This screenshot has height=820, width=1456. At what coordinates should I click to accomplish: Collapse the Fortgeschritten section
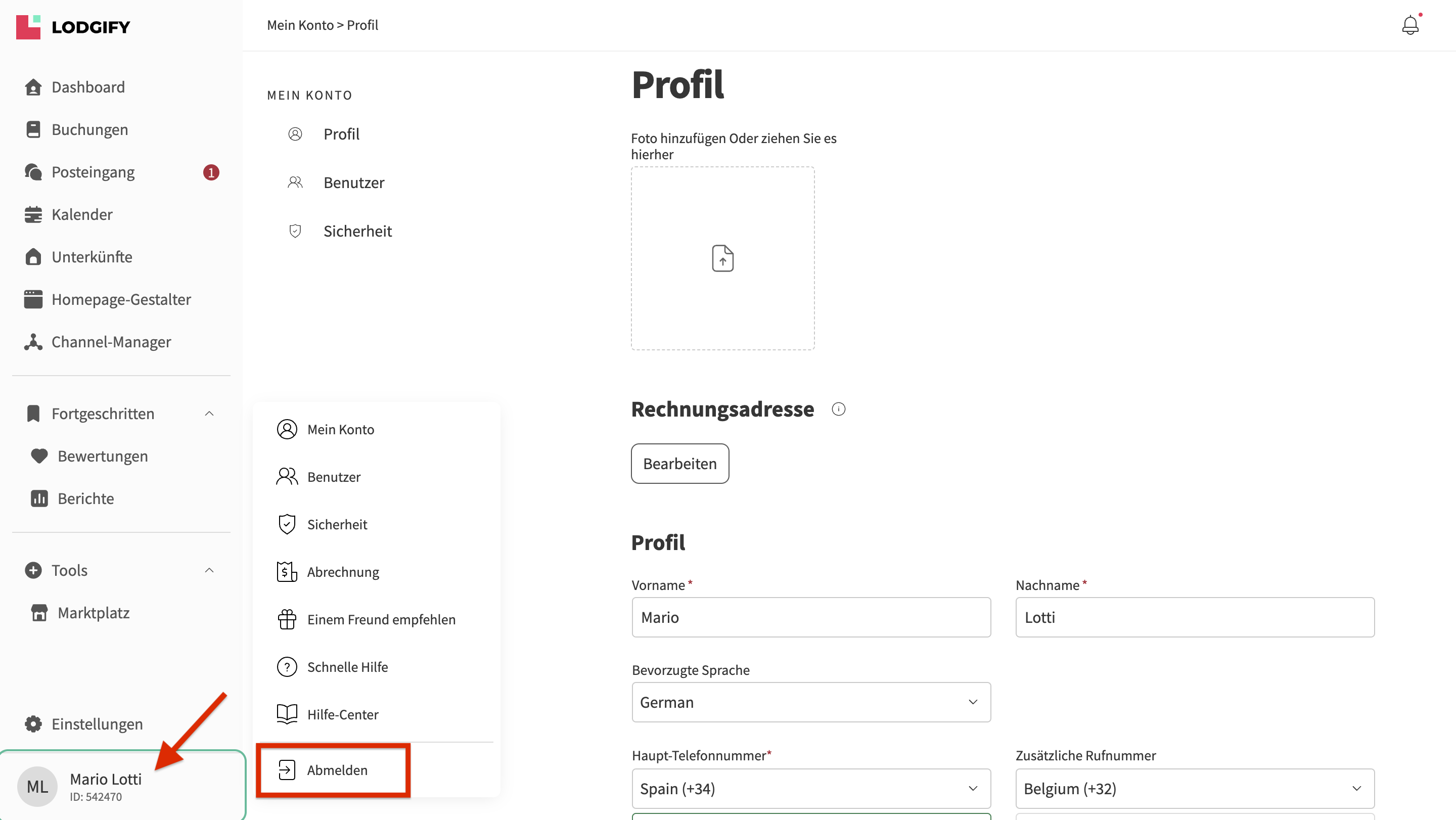[209, 414]
